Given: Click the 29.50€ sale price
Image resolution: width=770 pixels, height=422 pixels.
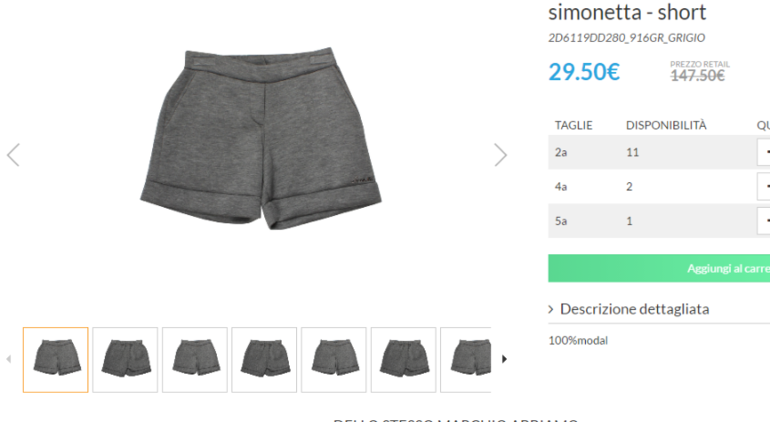Looking at the screenshot, I should coord(584,72).
